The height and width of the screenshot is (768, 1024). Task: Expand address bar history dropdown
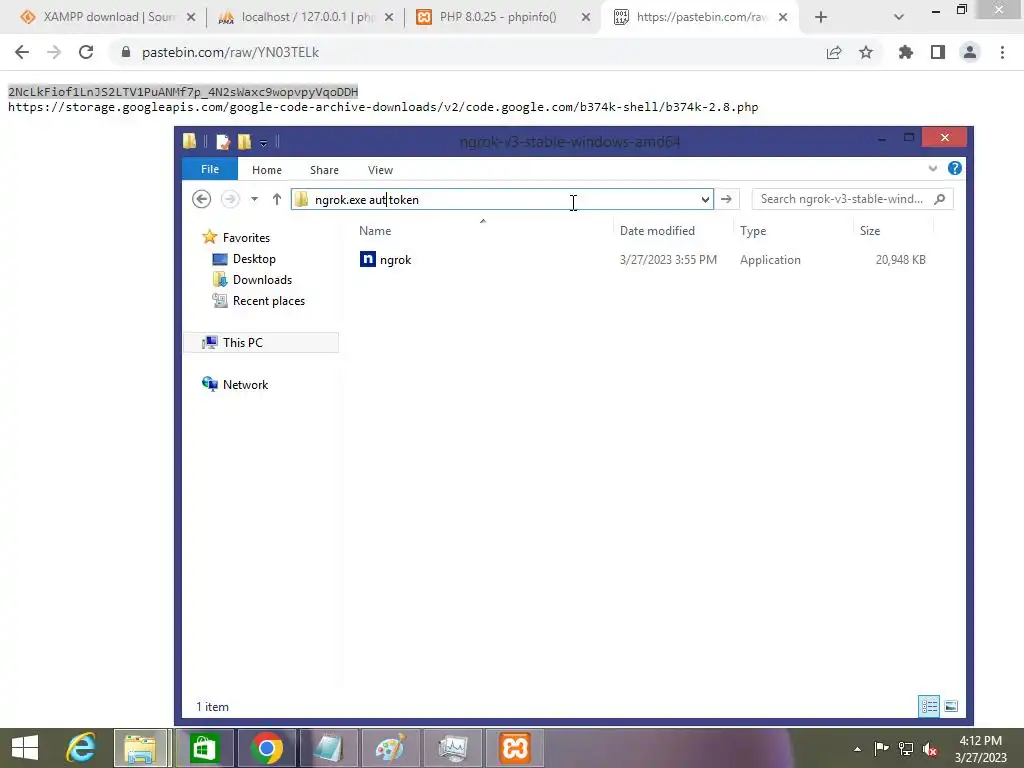tap(705, 199)
